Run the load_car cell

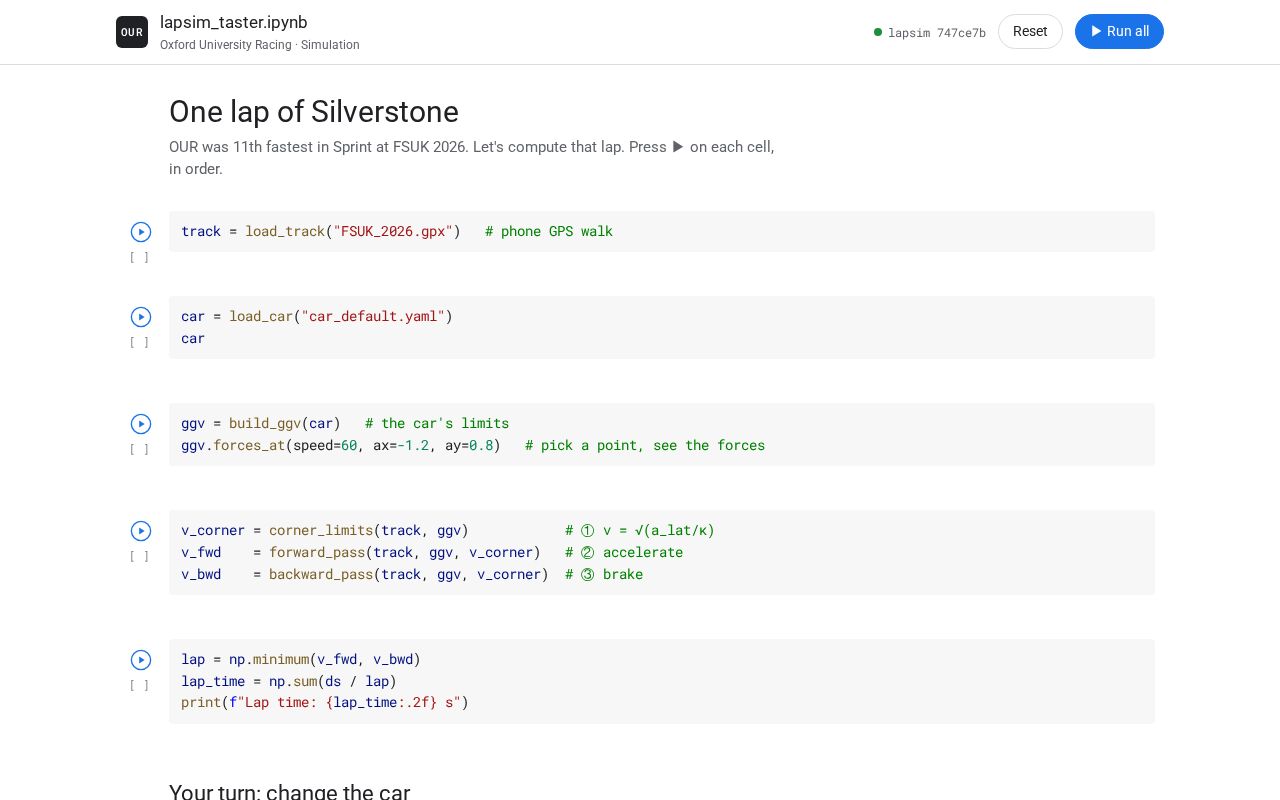[x=141, y=317]
